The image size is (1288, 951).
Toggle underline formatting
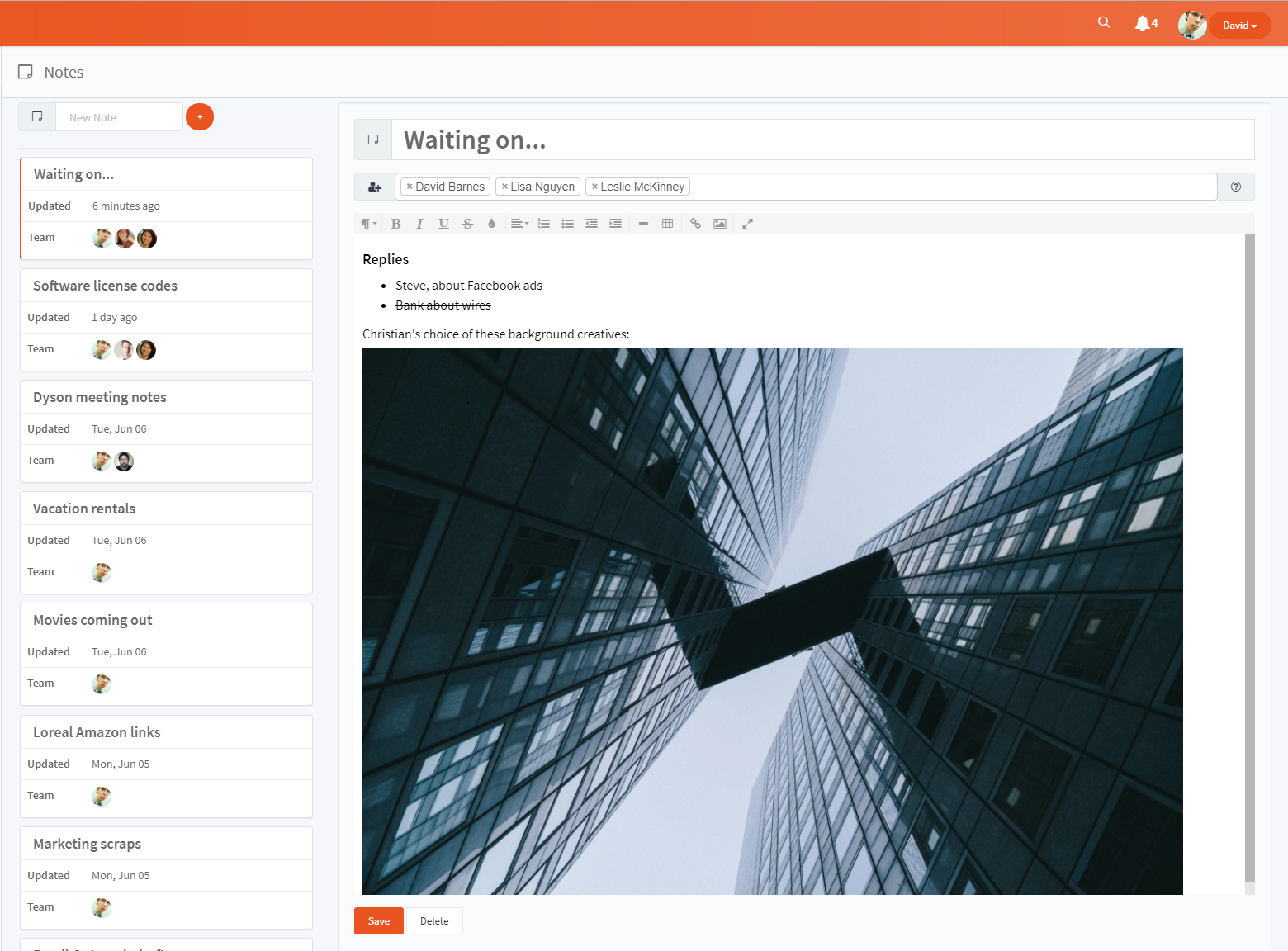pyautogui.click(x=443, y=224)
